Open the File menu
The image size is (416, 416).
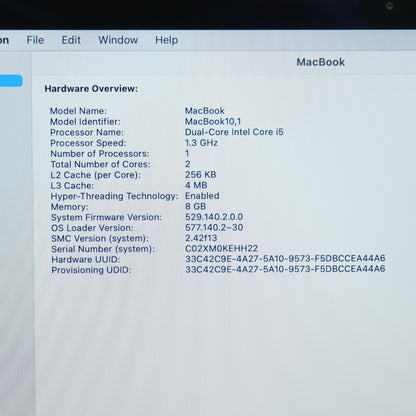tap(35, 40)
